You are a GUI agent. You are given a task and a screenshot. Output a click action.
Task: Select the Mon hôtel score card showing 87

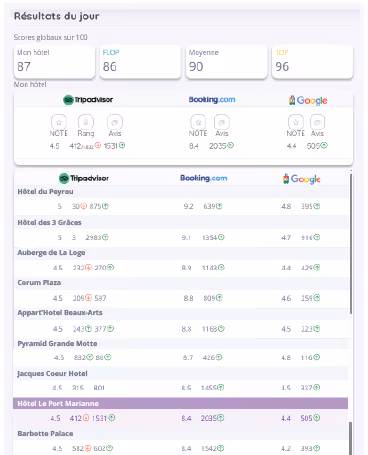tap(55, 62)
